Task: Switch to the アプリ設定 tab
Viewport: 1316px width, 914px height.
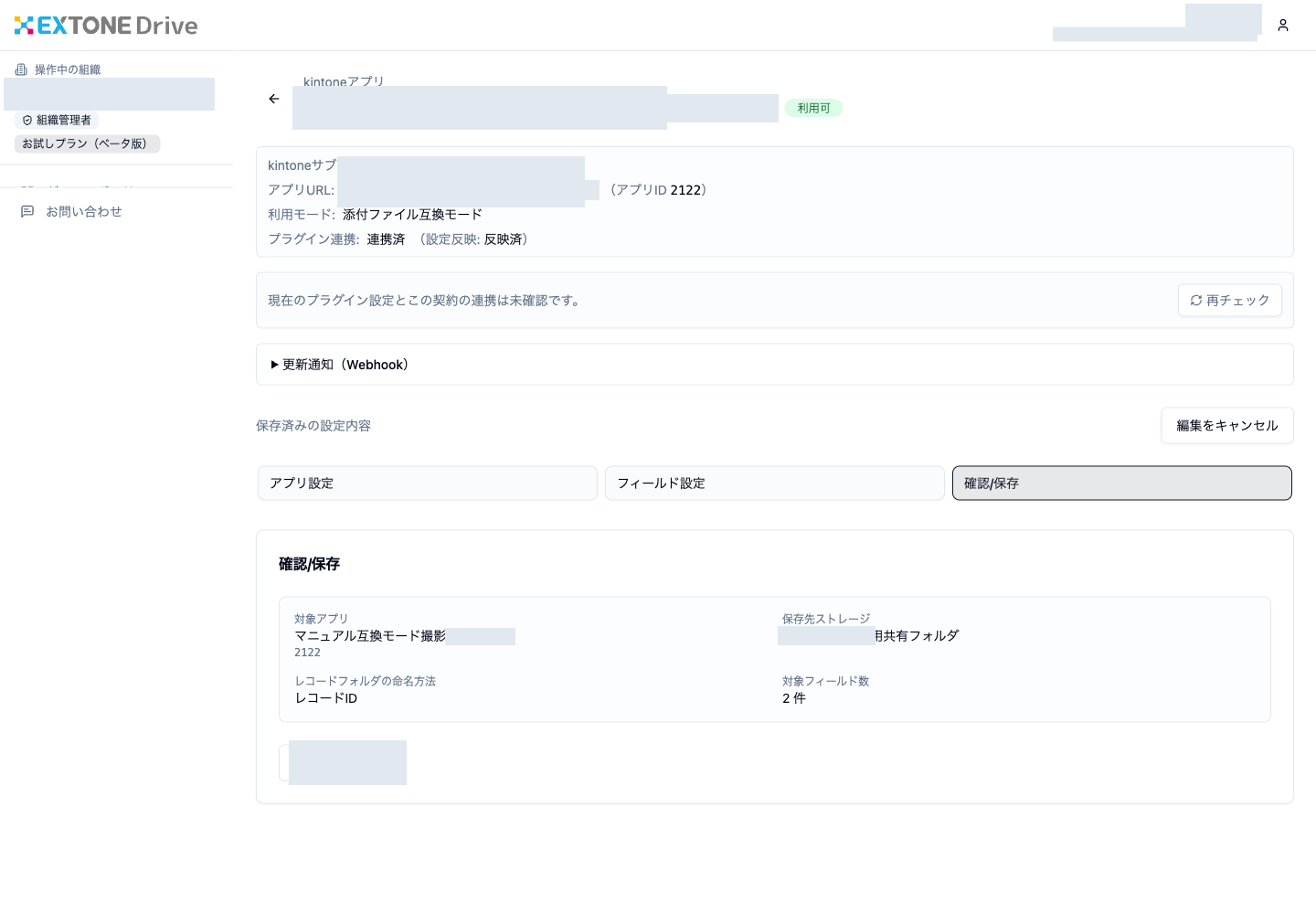Action: coord(428,484)
